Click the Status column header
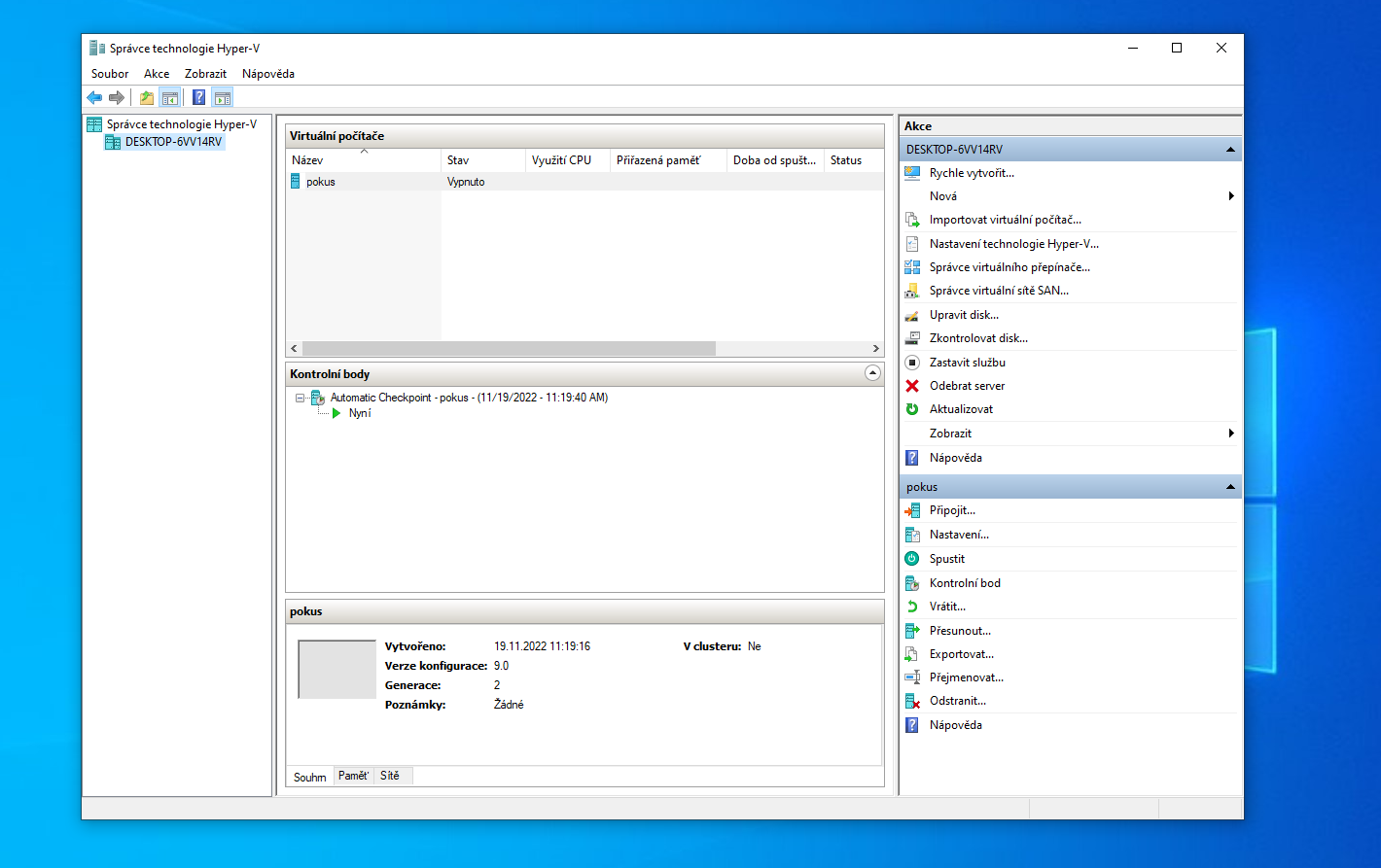 (x=854, y=160)
